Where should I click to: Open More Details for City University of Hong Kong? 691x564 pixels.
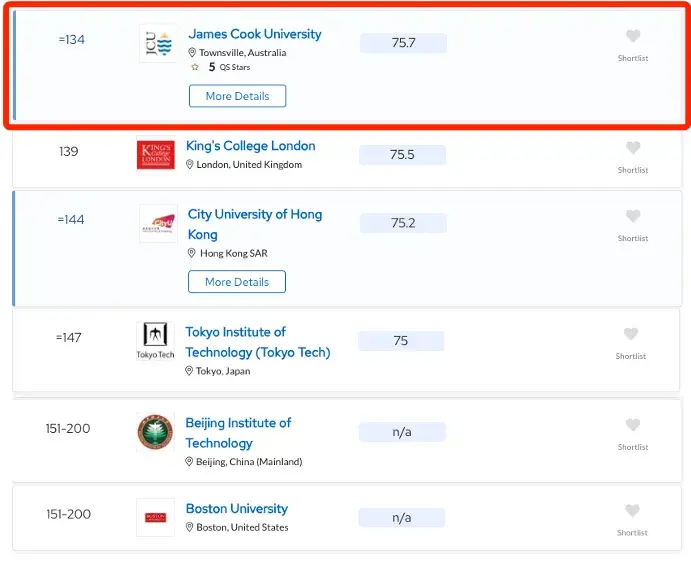(237, 282)
